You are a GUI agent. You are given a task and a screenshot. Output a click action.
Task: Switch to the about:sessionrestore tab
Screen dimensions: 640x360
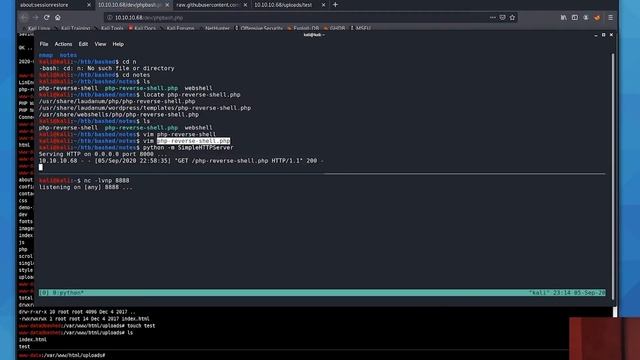click(x=55, y=5)
